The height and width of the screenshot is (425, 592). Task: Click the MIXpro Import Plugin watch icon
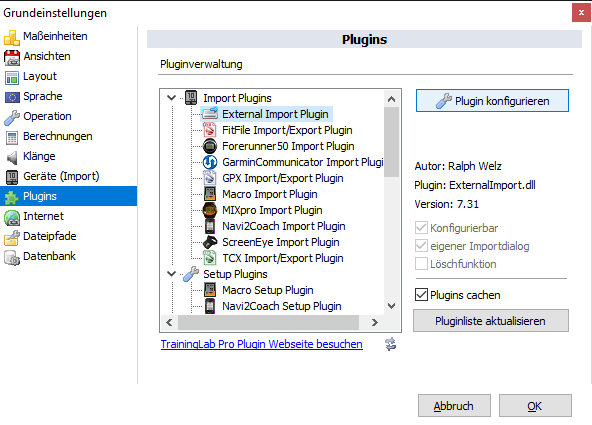pos(210,210)
